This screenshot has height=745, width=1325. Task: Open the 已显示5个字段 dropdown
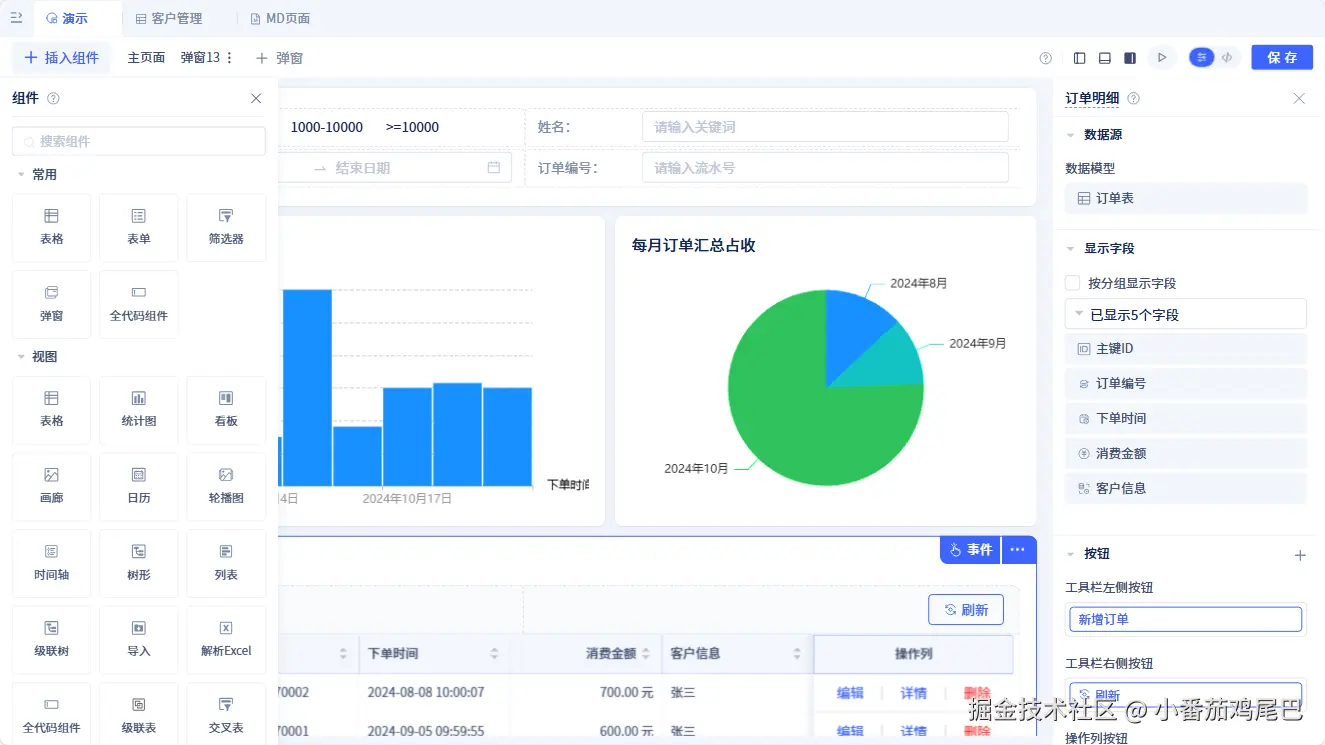1186,314
